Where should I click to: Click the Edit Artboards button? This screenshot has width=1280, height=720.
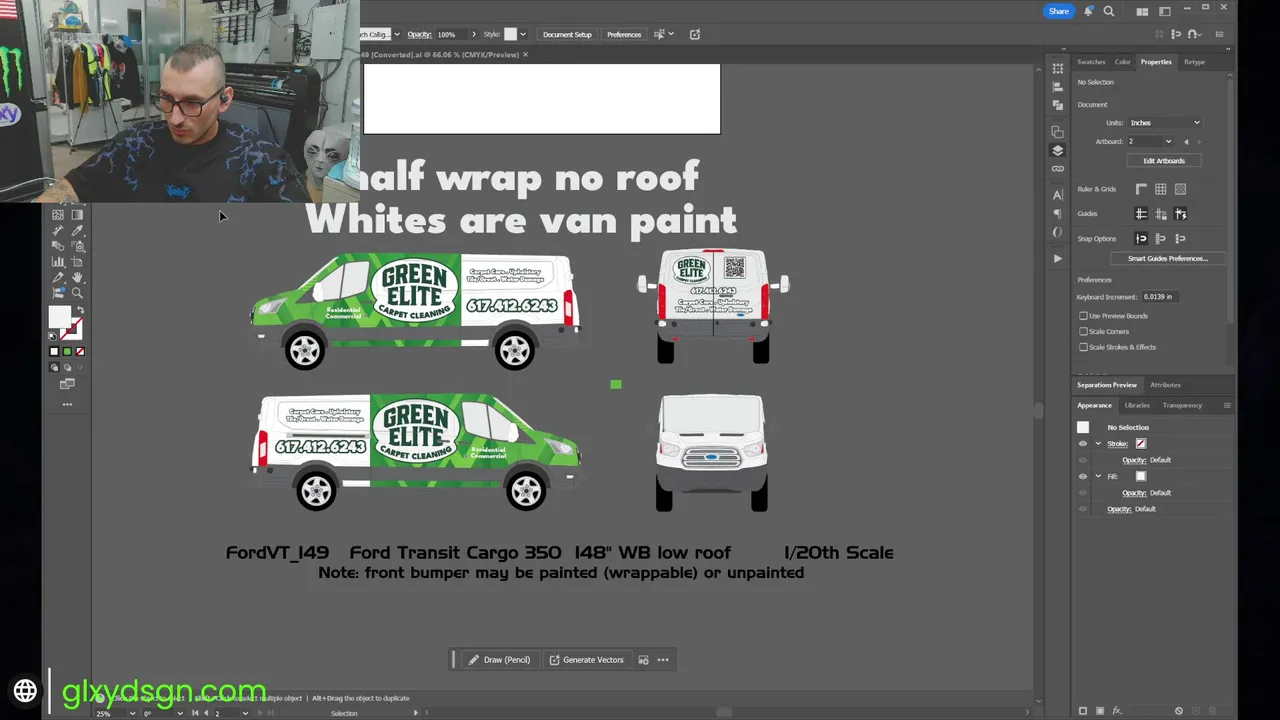(1164, 161)
